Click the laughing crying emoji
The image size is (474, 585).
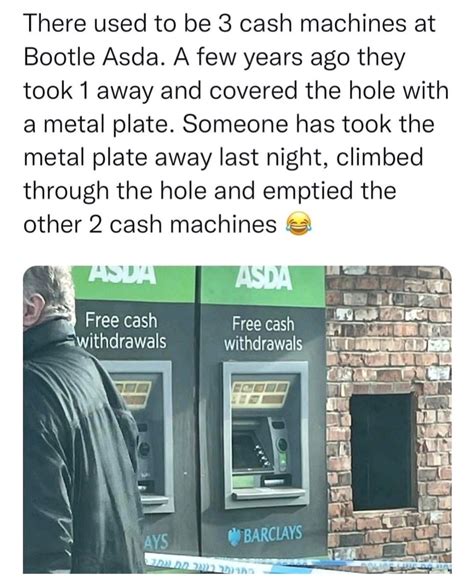coord(298,224)
